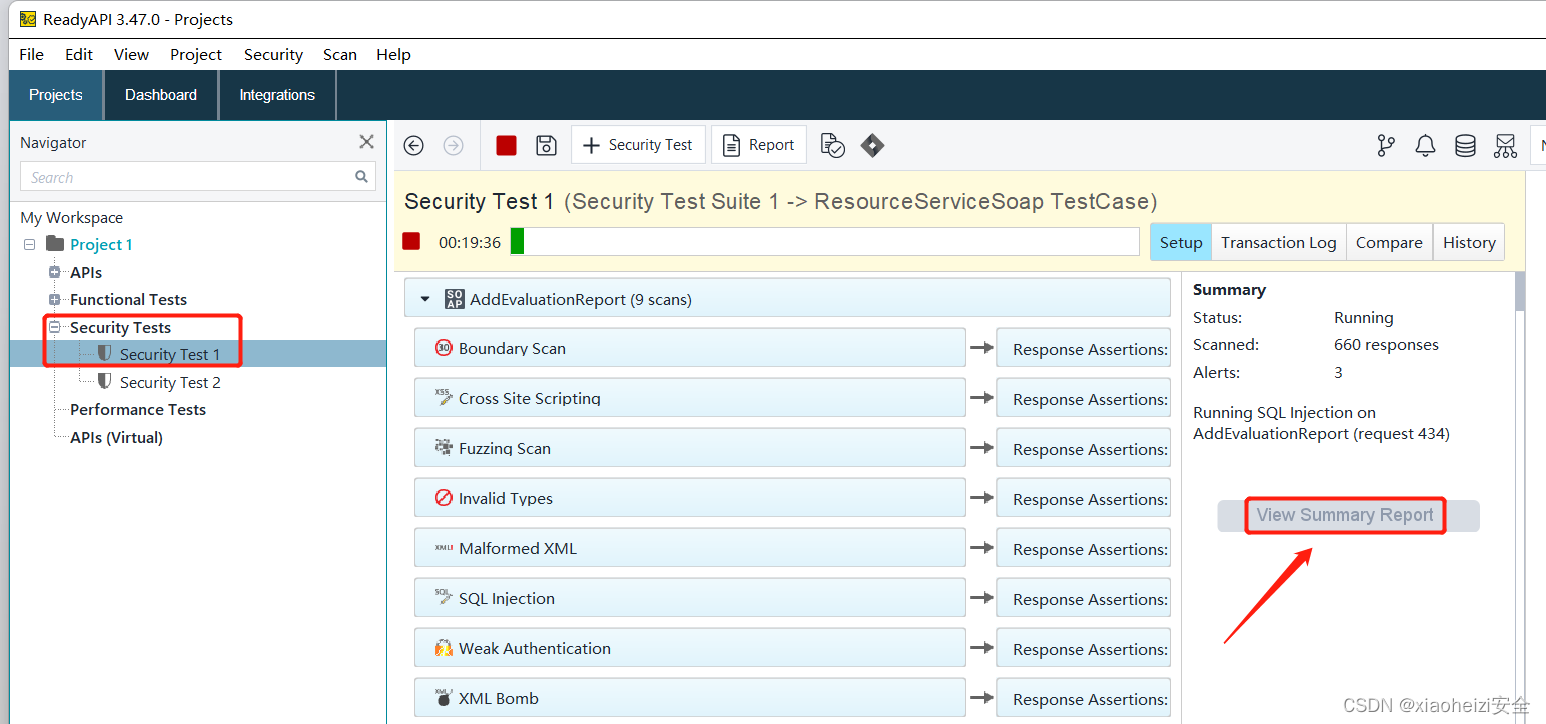Viewport: 1546px width, 724px height.
Task: Select the Weak Authentication scan
Action: coord(690,648)
